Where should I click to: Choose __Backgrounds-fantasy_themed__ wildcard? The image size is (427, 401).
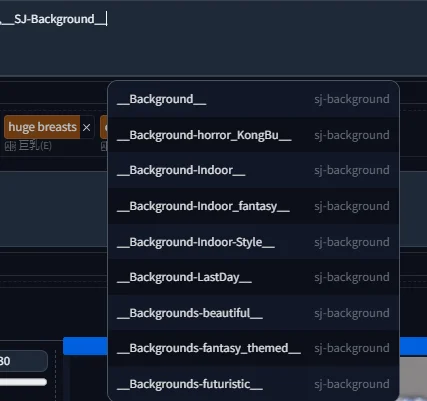[x=253, y=348]
